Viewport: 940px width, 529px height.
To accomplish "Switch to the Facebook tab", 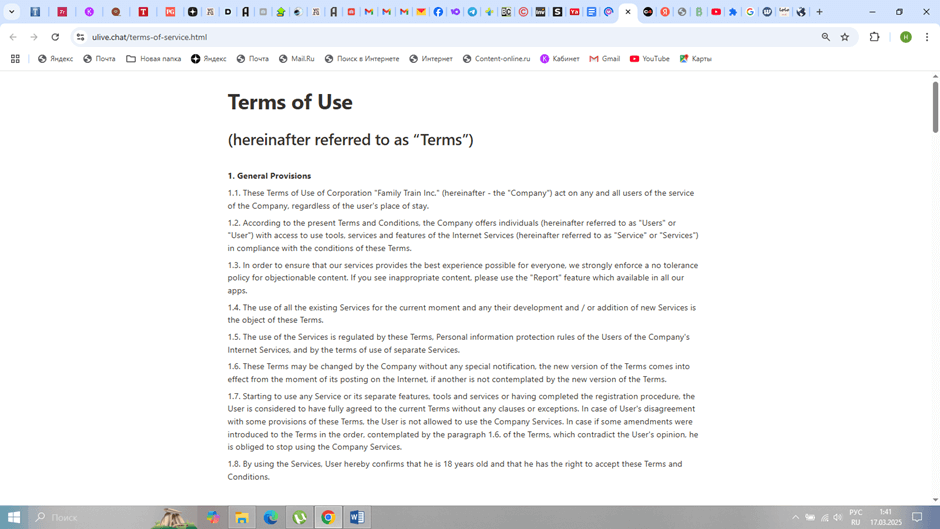I will click(x=438, y=12).
